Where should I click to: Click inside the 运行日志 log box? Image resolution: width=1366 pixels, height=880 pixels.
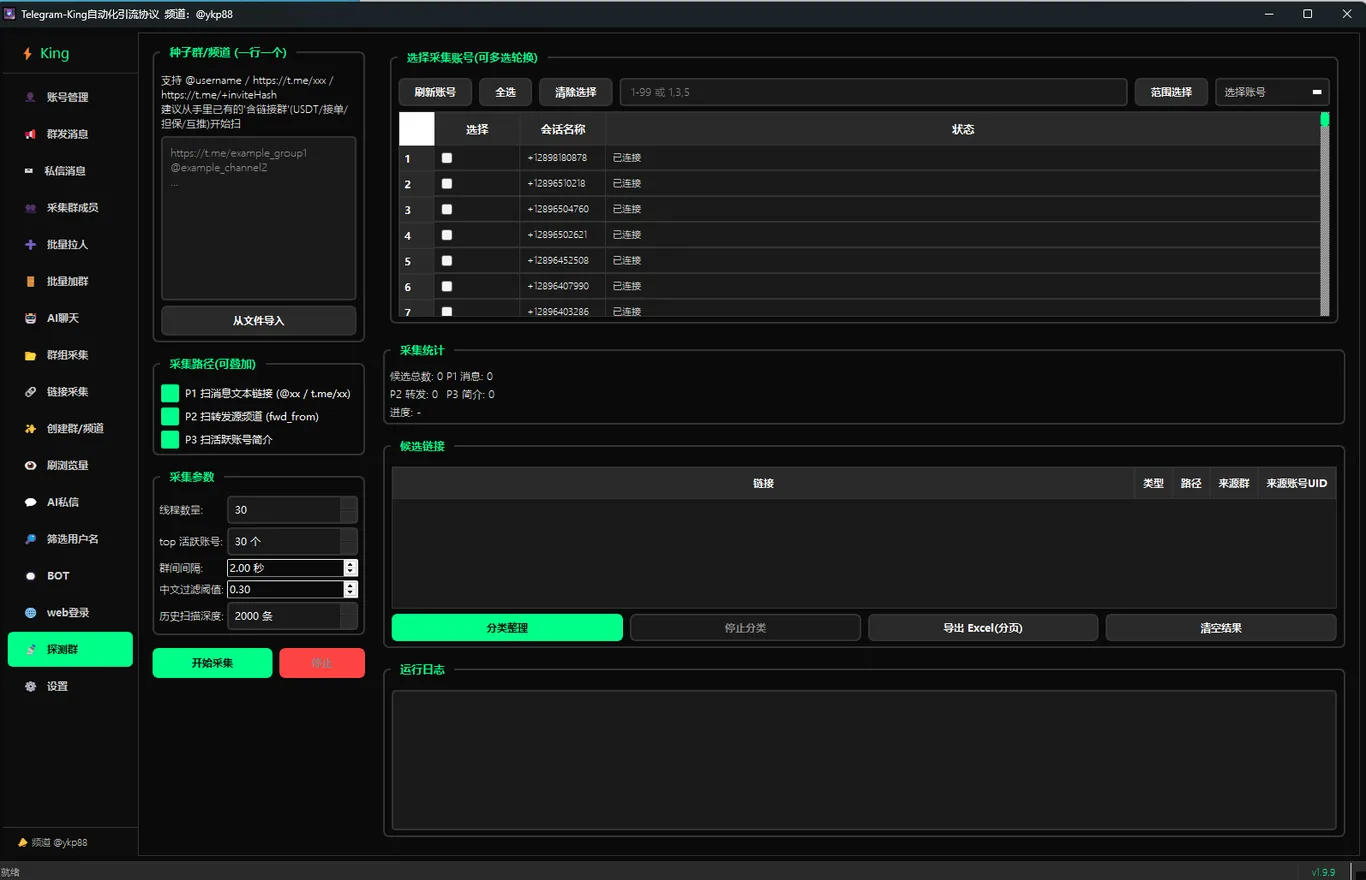(864, 760)
